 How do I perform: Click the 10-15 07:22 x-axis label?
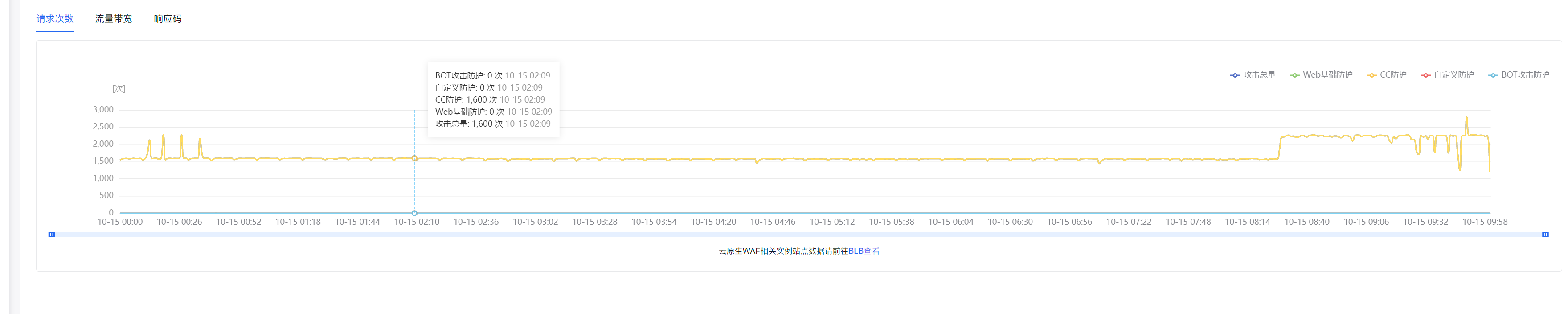tap(1129, 222)
